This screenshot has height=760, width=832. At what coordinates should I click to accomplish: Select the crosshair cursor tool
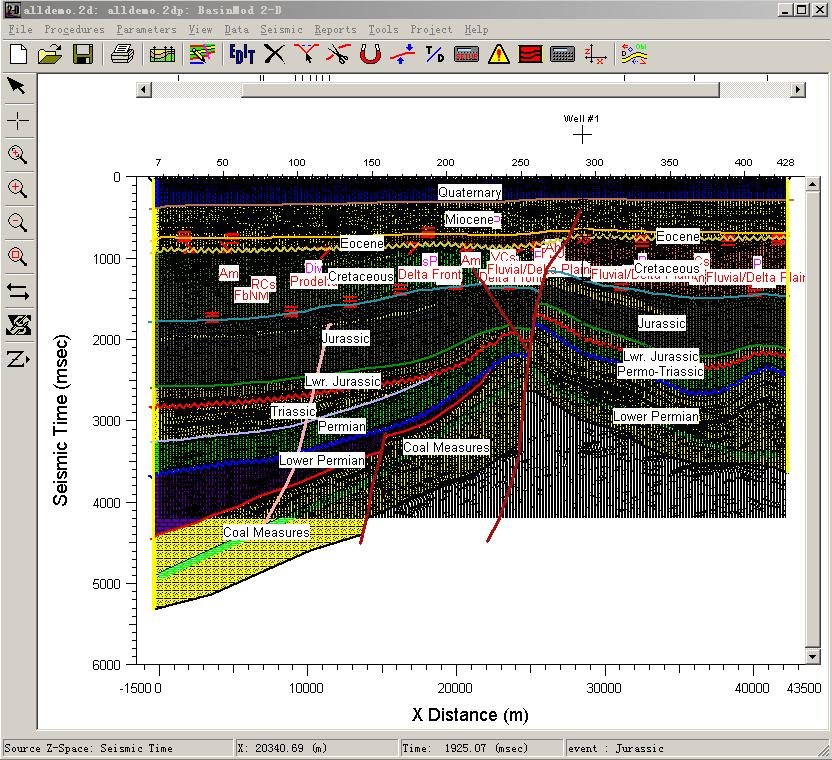(x=18, y=121)
